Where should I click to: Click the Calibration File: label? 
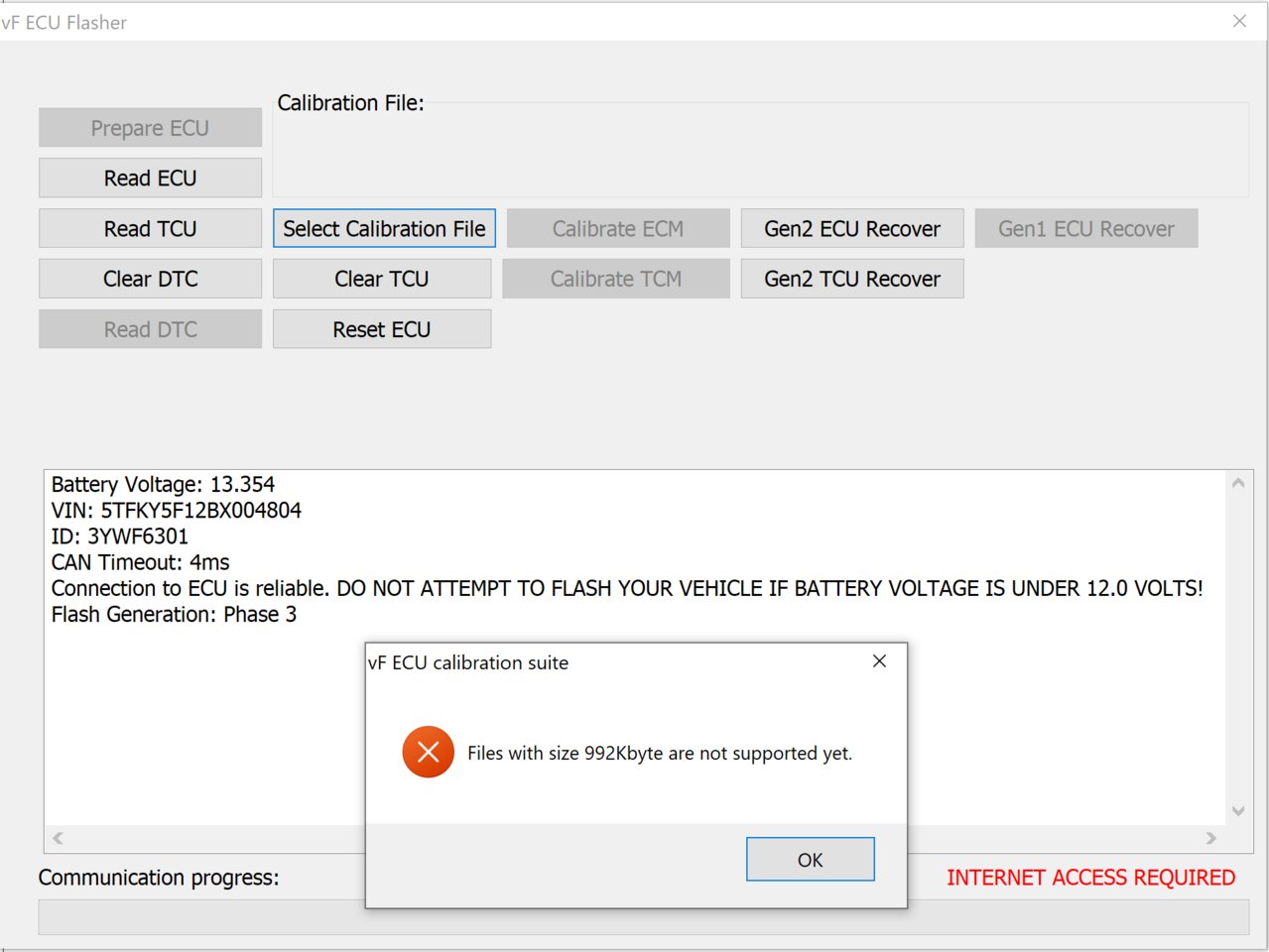coord(350,102)
